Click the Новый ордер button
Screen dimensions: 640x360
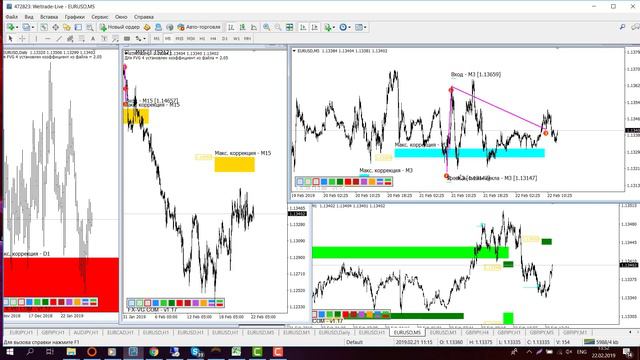coord(120,27)
